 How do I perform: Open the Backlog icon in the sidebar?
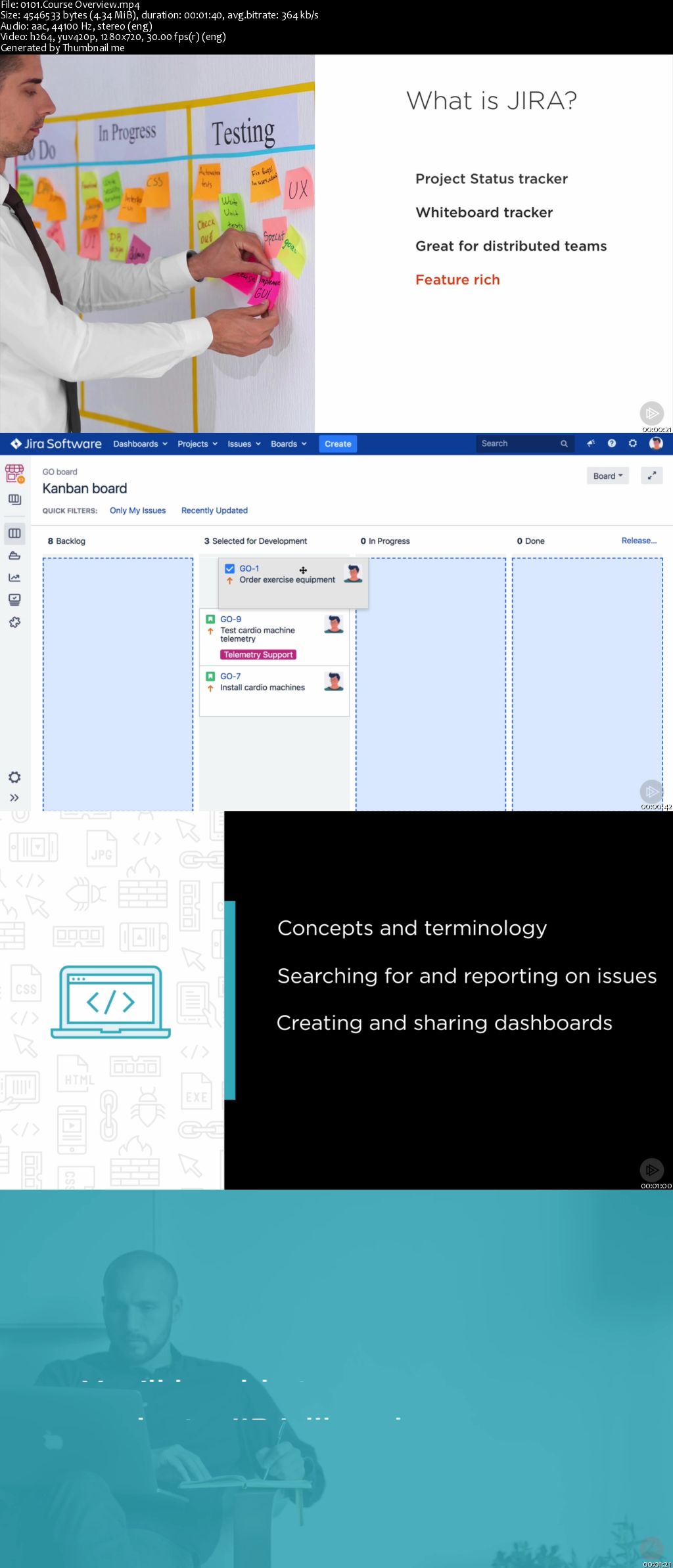[14, 500]
